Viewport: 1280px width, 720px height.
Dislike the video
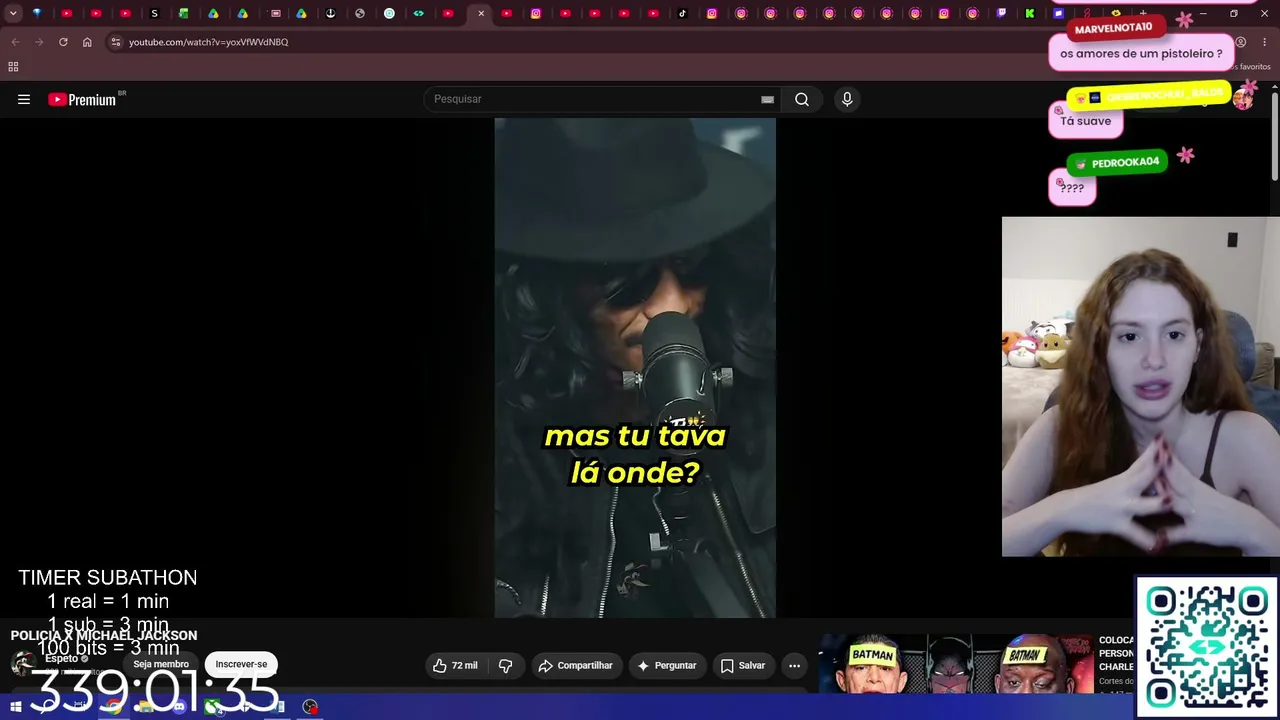click(506, 666)
